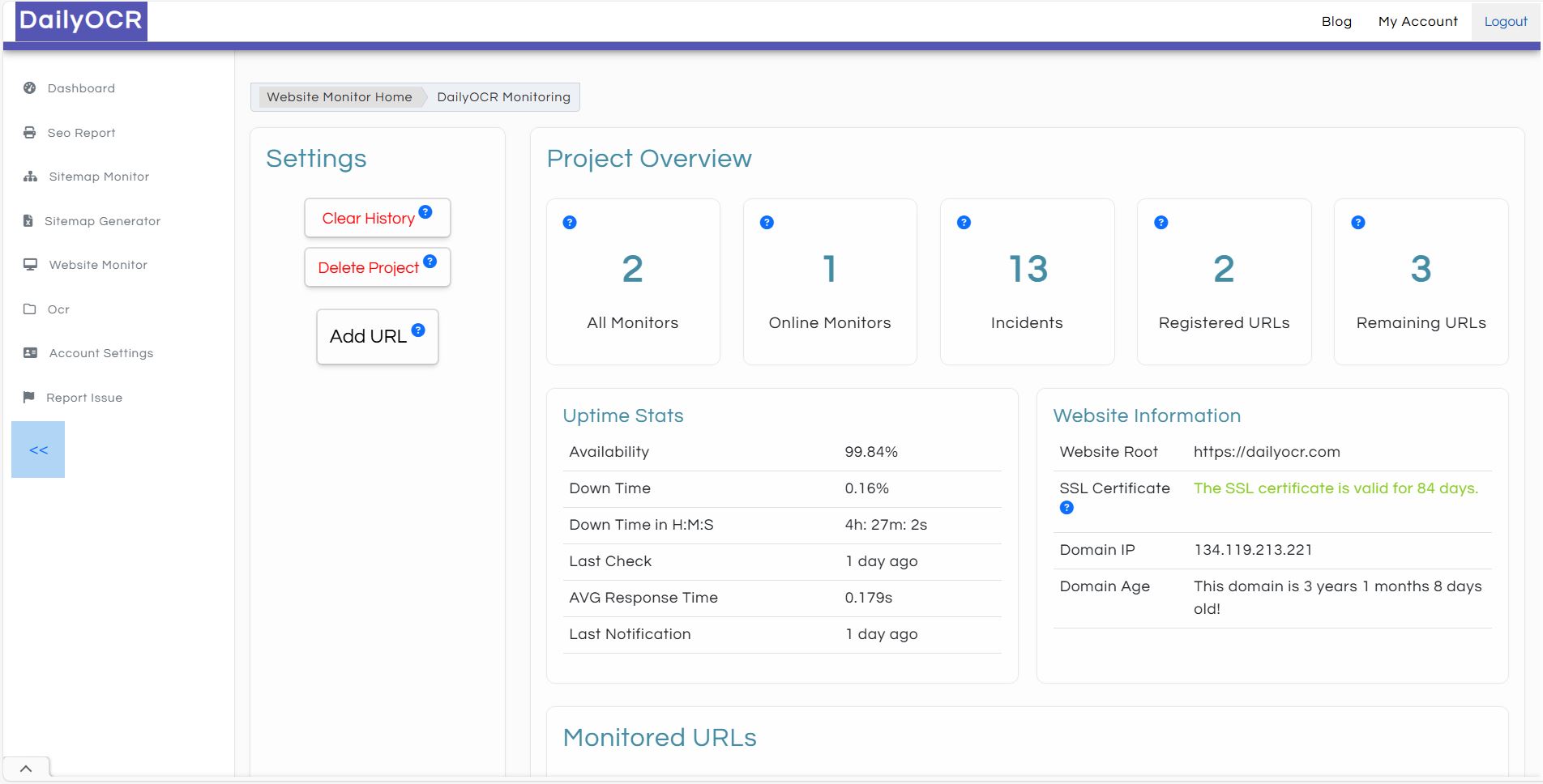This screenshot has height=784, width=1543.
Task: Click the downtime value 4h: 27m: 2s
Action: click(886, 525)
